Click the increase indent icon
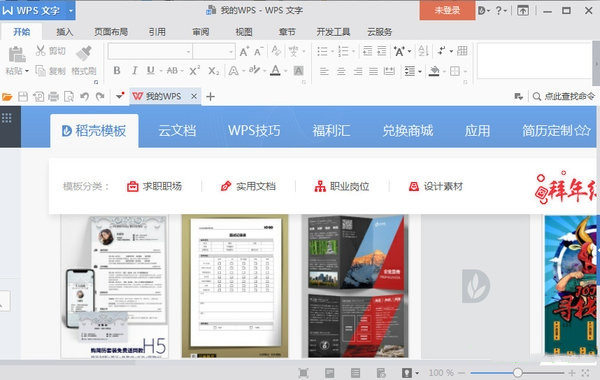This screenshot has height=380, width=600. [382, 51]
